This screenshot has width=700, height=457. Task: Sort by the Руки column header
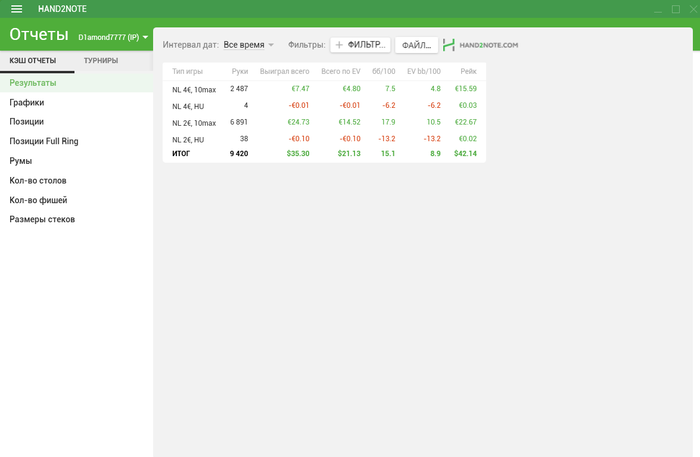coord(240,71)
